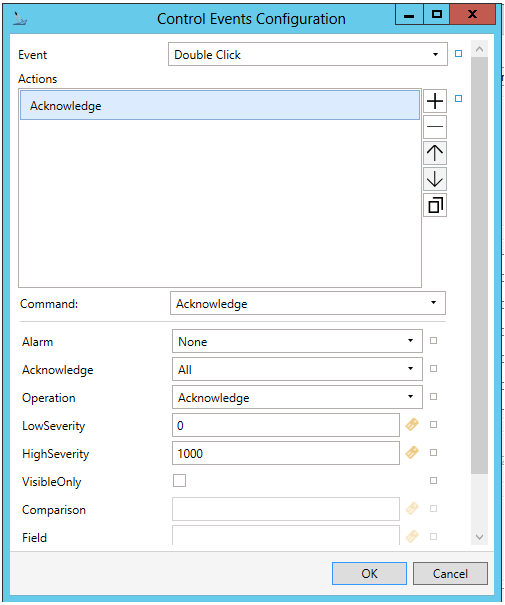This screenshot has width=505, height=605.
Task: Open tag binding icon next to HighSeverity
Action: pos(412,453)
